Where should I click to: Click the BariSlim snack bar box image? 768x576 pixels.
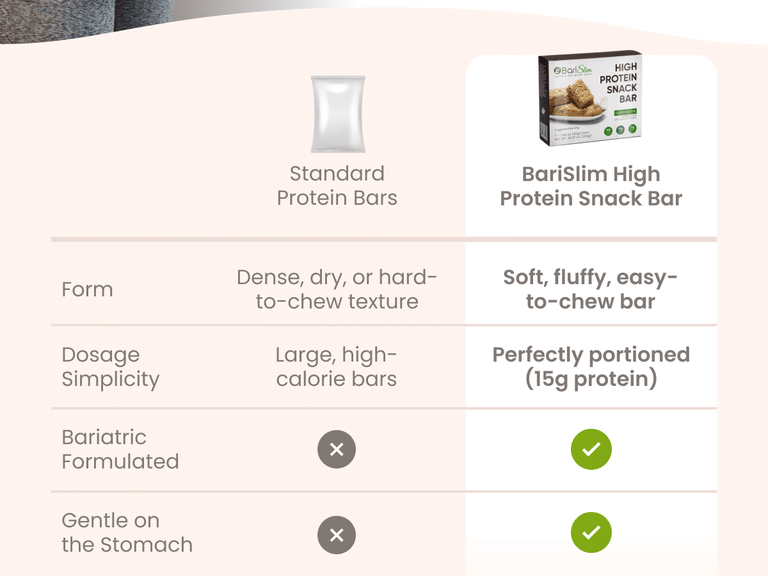click(x=590, y=100)
